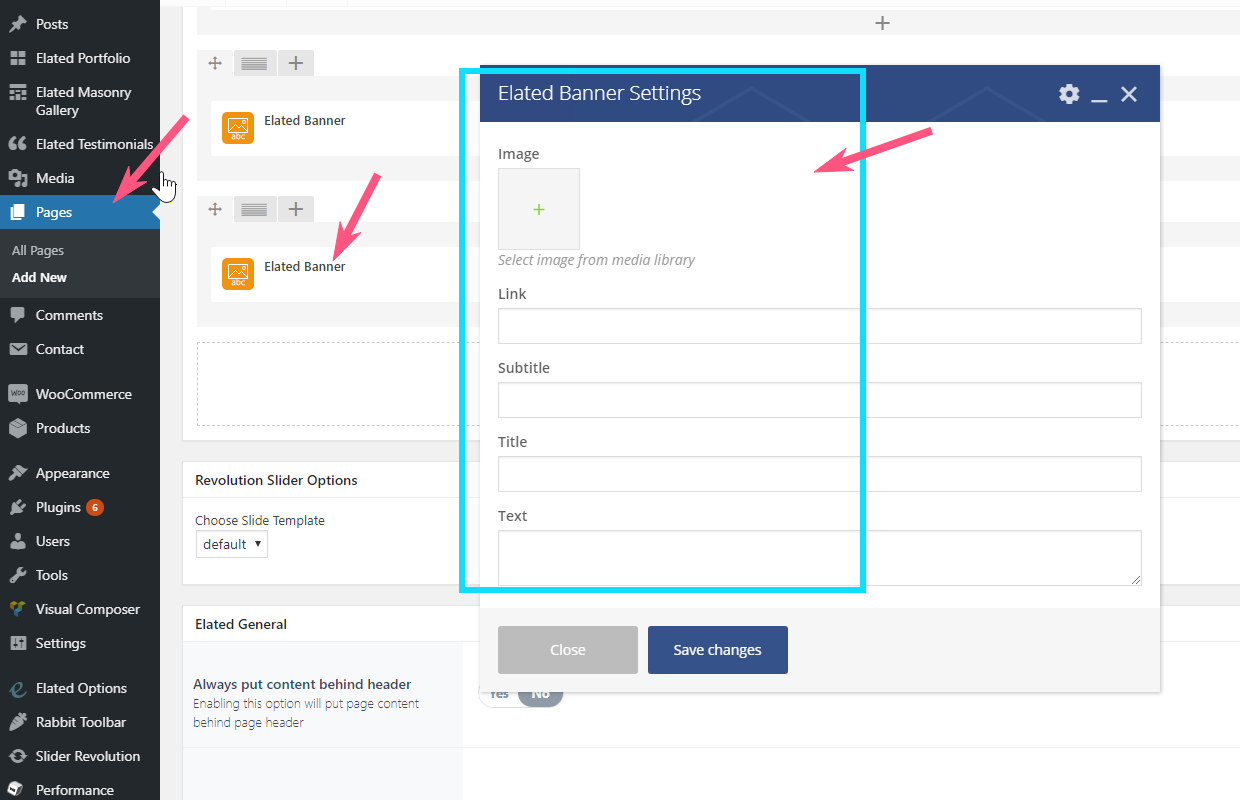Click the Visual Composer icon

point(18,609)
